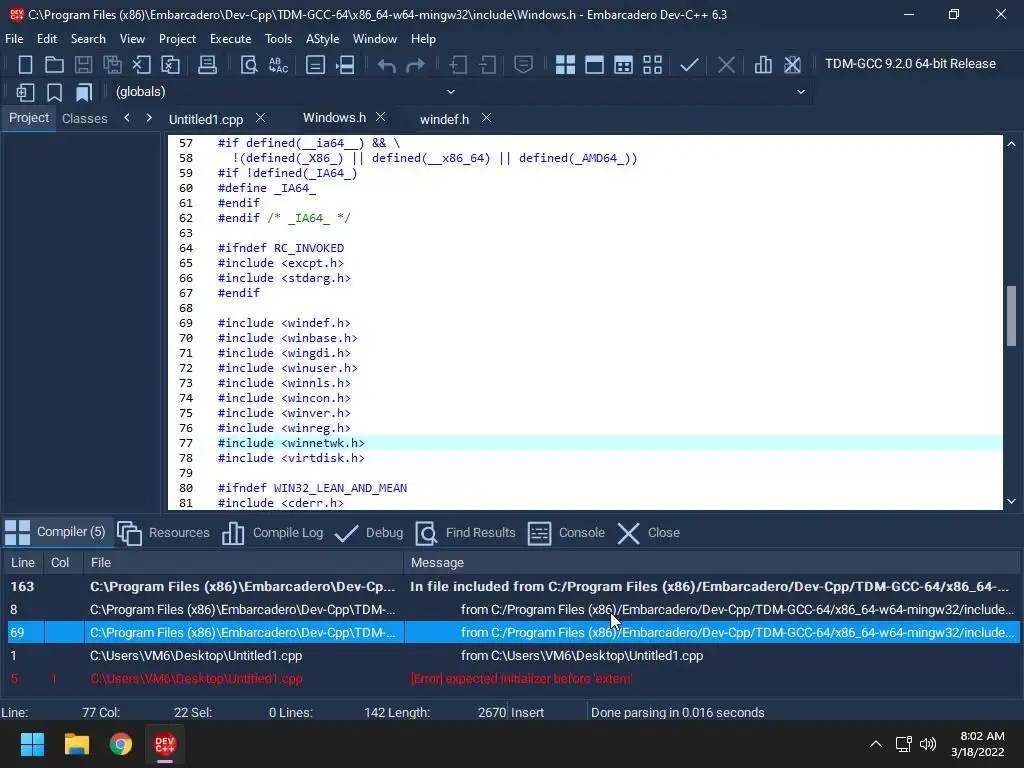
Task: Click the Close All files icon
Action: (170, 64)
